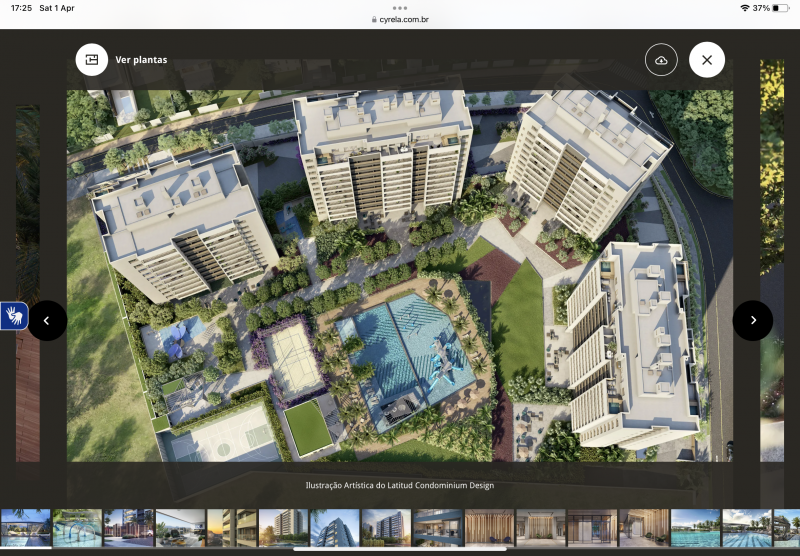
Task: Click the 'Ilustração Artística do Latitud Condominium Design' caption
Action: pos(400,485)
